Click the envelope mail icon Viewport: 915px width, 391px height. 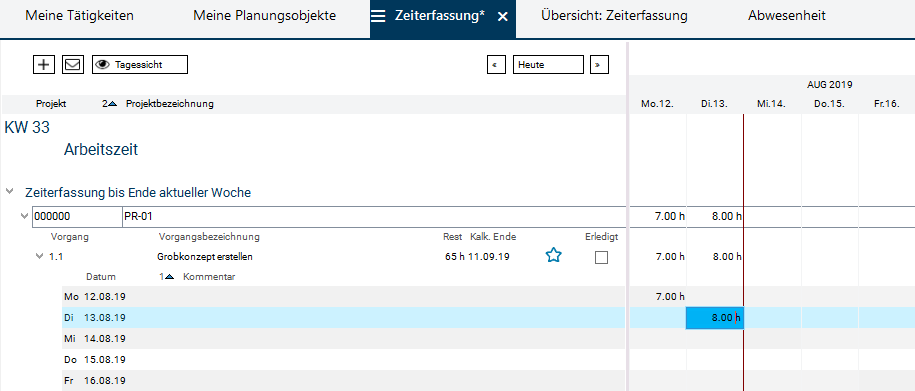pos(73,65)
